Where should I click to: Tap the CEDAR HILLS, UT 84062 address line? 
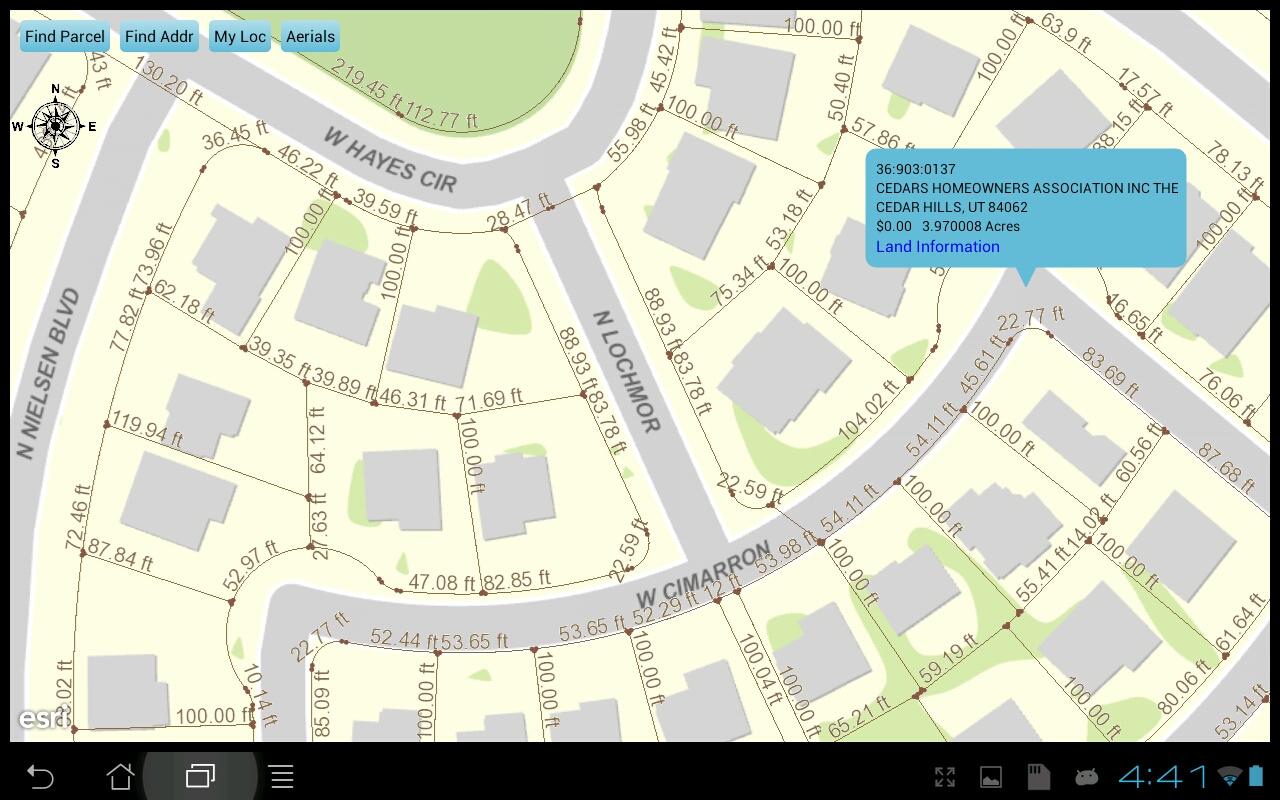(x=952, y=207)
